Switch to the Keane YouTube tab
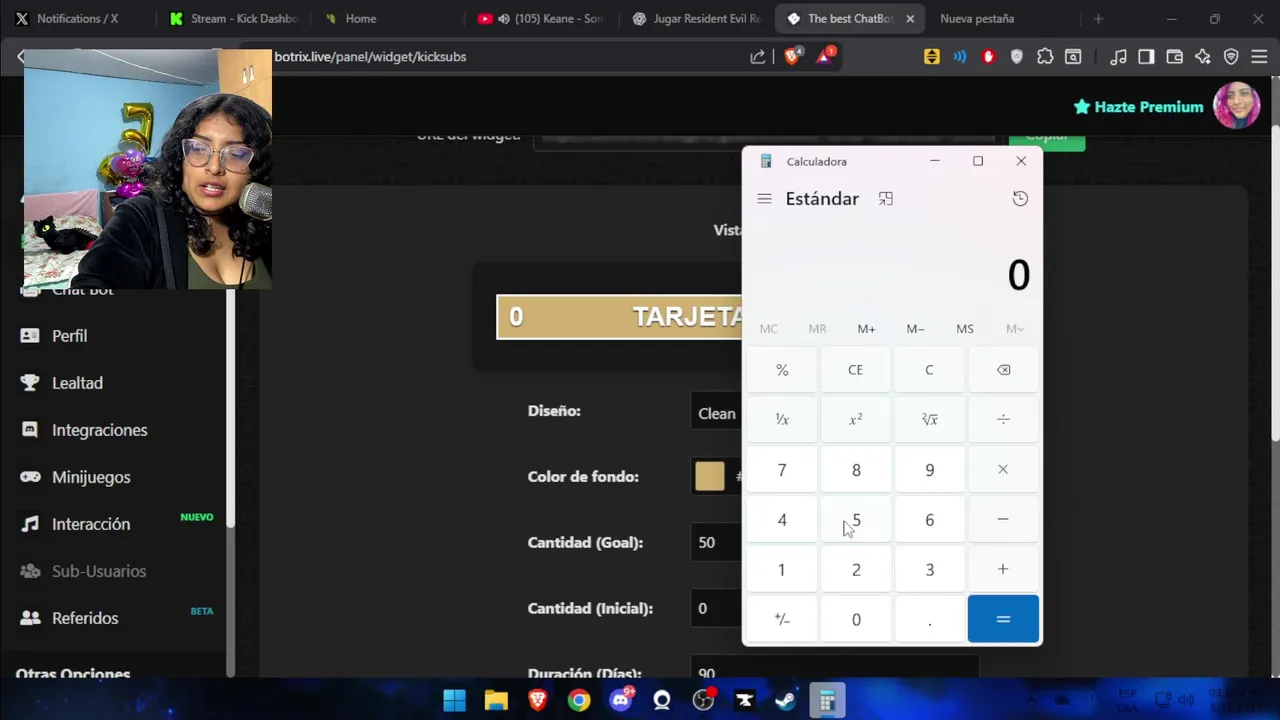Image resolution: width=1280 pixels, height=720 pixels. pyautogui.click(x=541, y=18)
